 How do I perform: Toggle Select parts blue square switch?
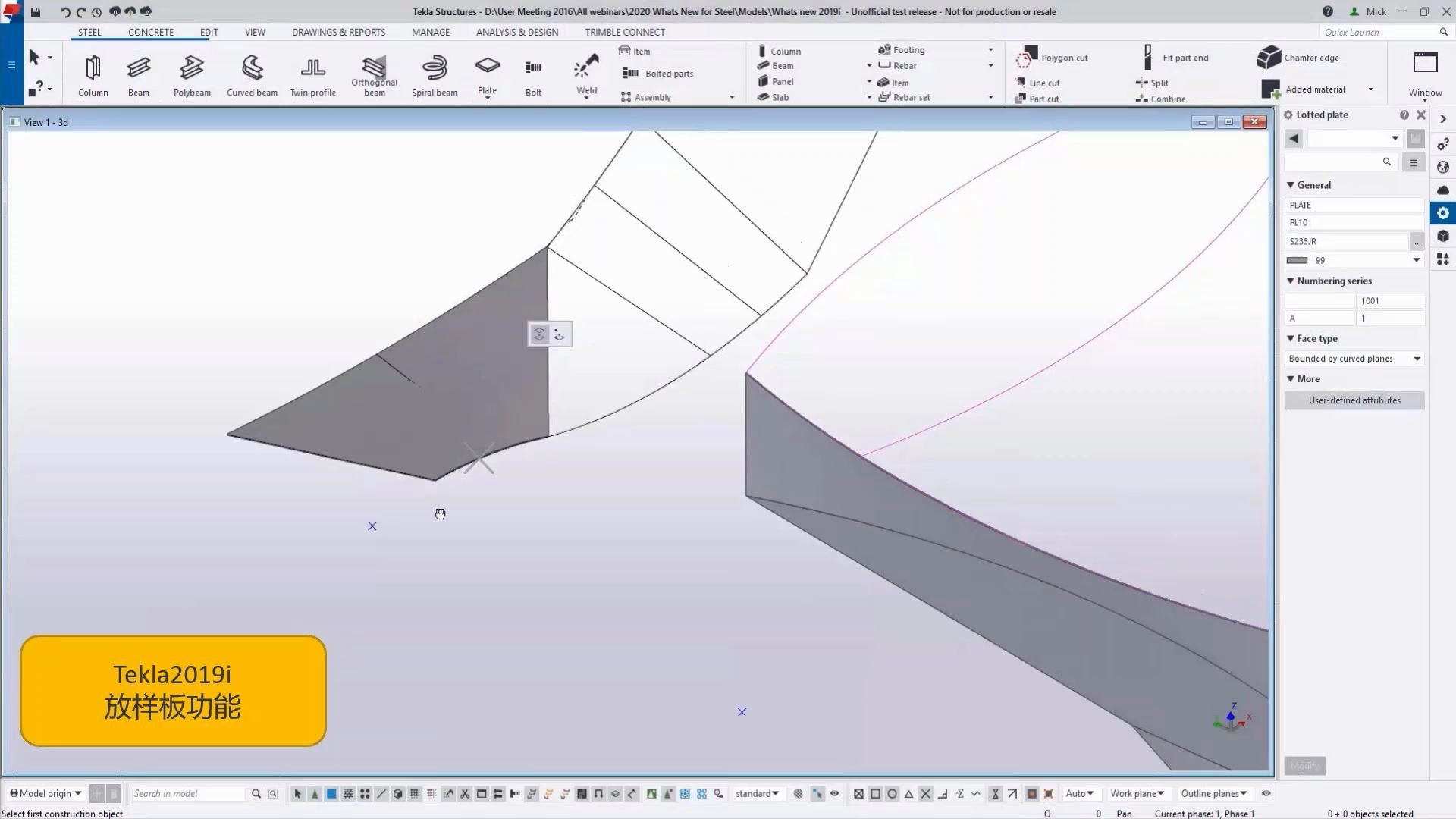[331, 793]
